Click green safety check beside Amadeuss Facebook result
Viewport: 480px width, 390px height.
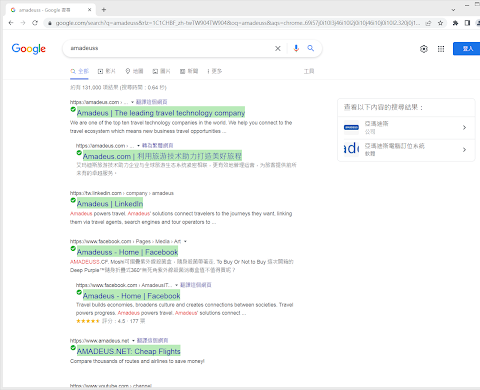tap(73, 248)
